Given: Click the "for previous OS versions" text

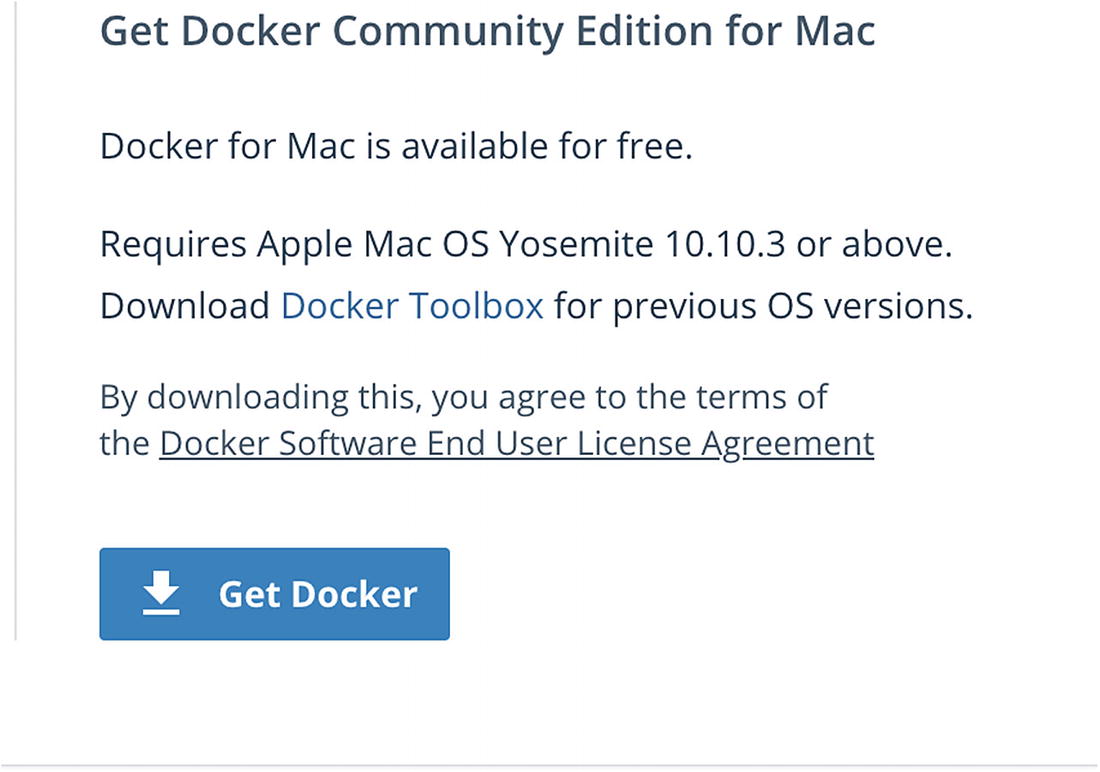Looking at the screenshot, I should 763,305.
